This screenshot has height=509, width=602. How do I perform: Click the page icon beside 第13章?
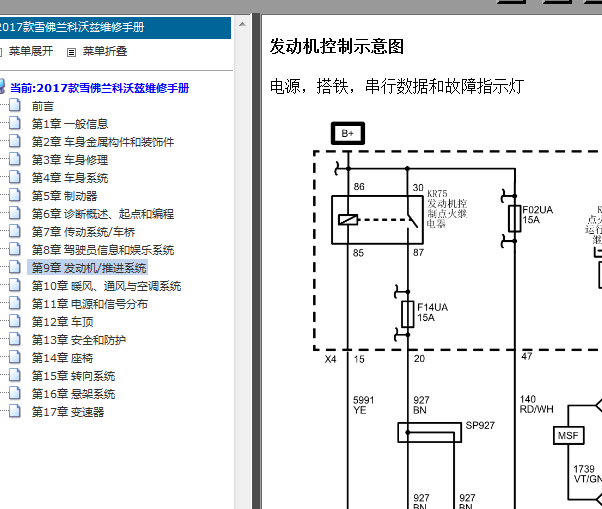[15, 339]
